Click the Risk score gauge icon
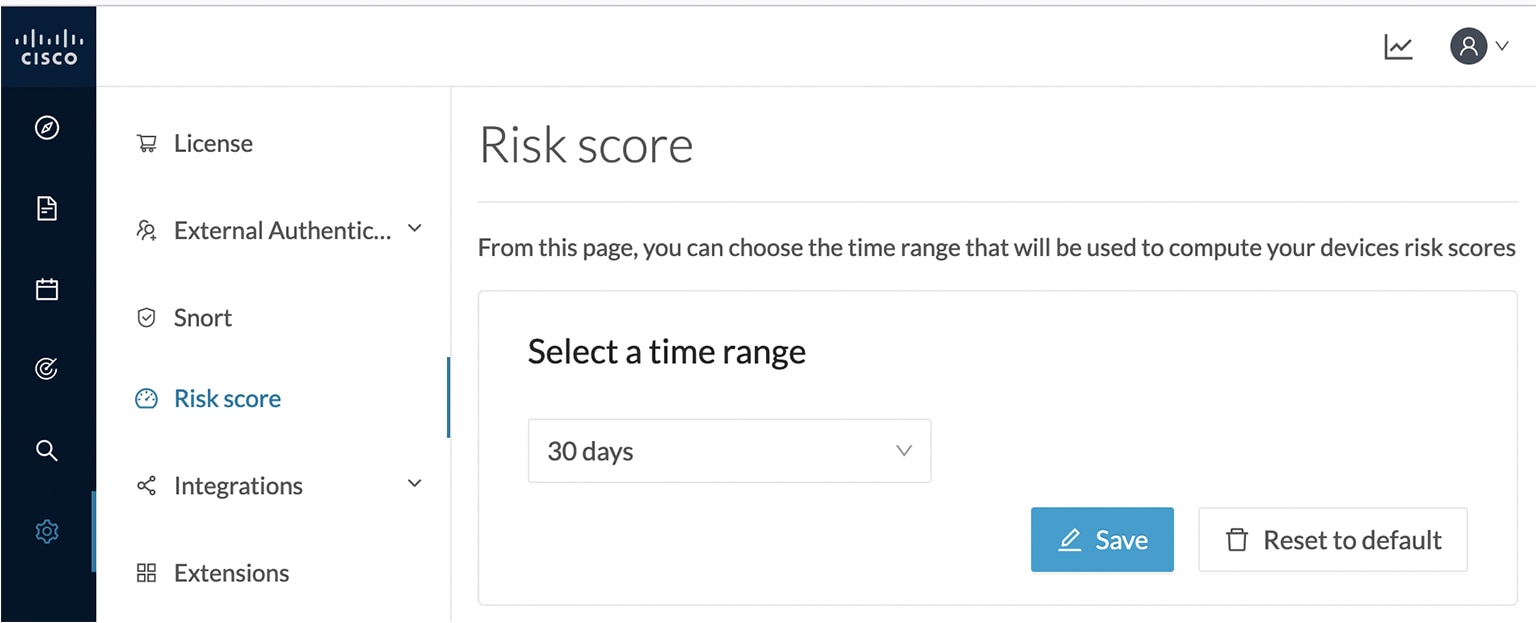 (x=147, y=398)
